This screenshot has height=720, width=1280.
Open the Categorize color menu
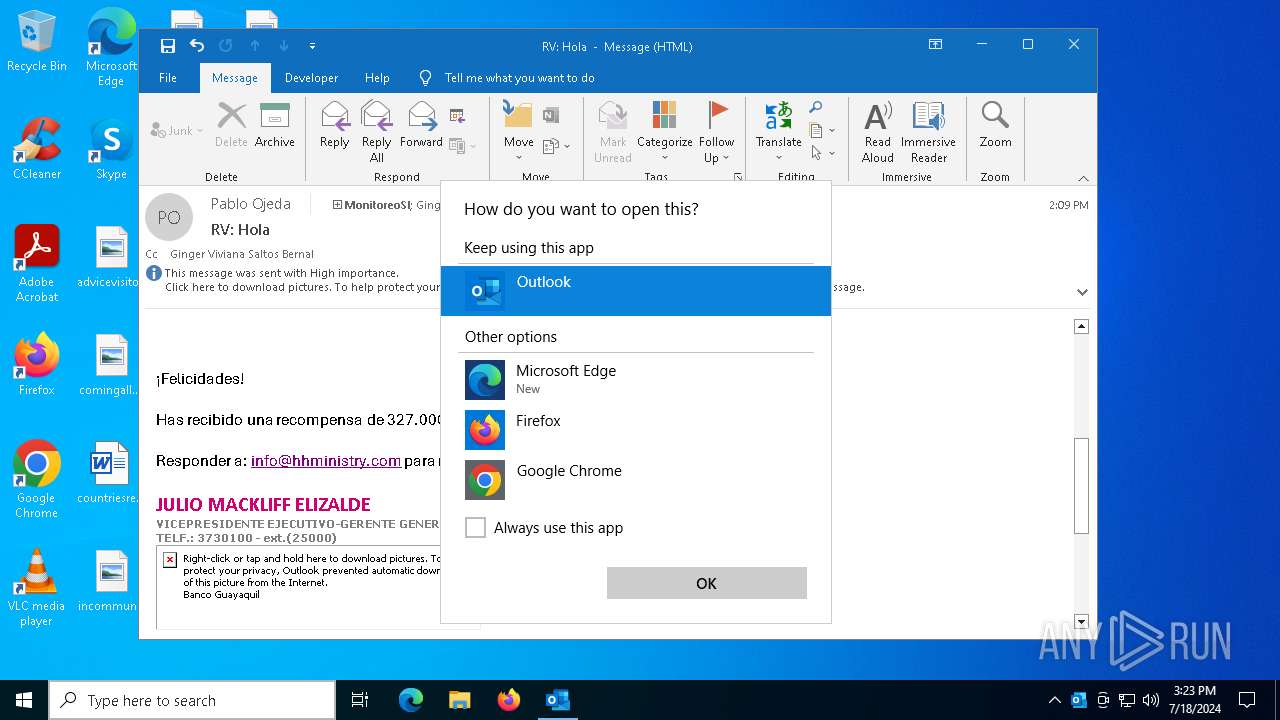click(664, 131)
